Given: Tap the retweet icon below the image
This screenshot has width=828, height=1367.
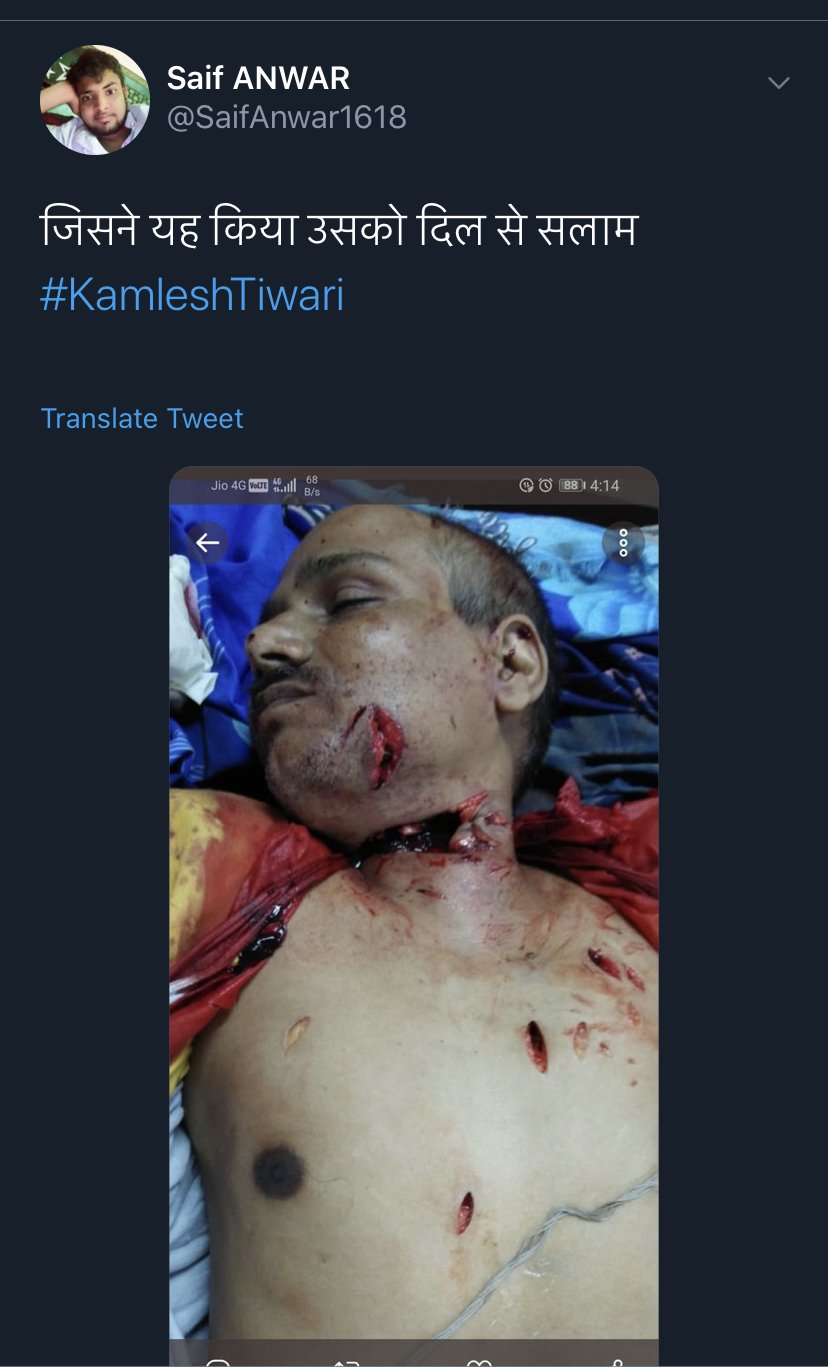Looking at the screenshot, I should [x=346, y=1360].
